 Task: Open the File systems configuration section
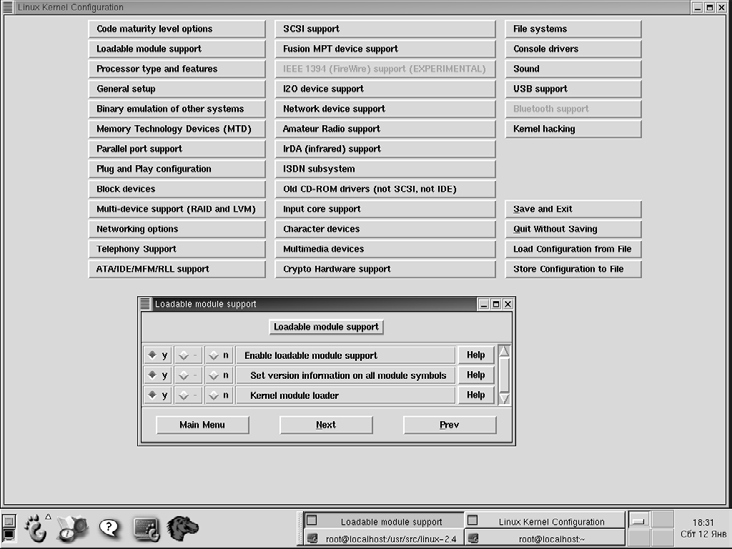point(573,29)
